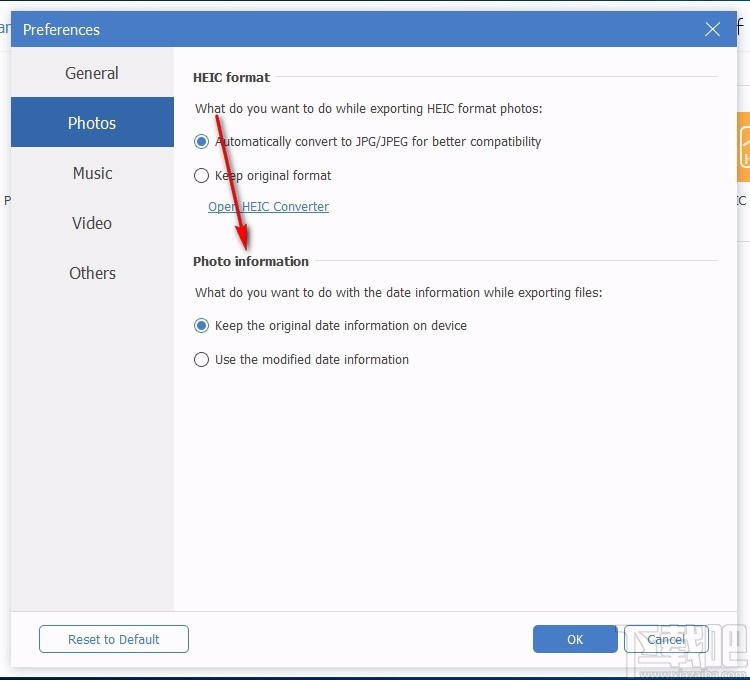750x680 pixels.
Task: Click Reset to Default button
Action: pyautogui.click(x=114, y=639)
